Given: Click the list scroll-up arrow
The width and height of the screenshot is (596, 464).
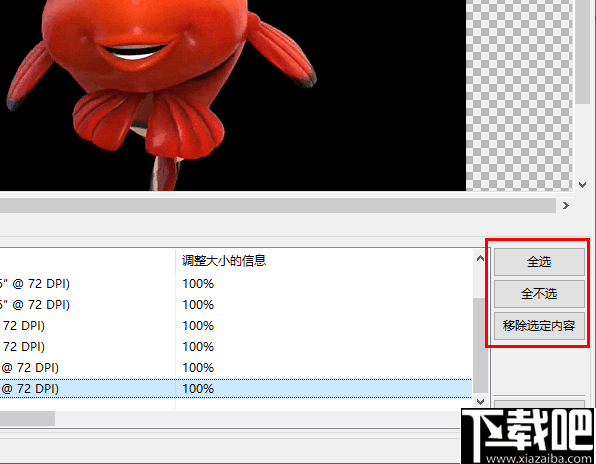Looking at the screenshot, I should (x=480, y=258).
